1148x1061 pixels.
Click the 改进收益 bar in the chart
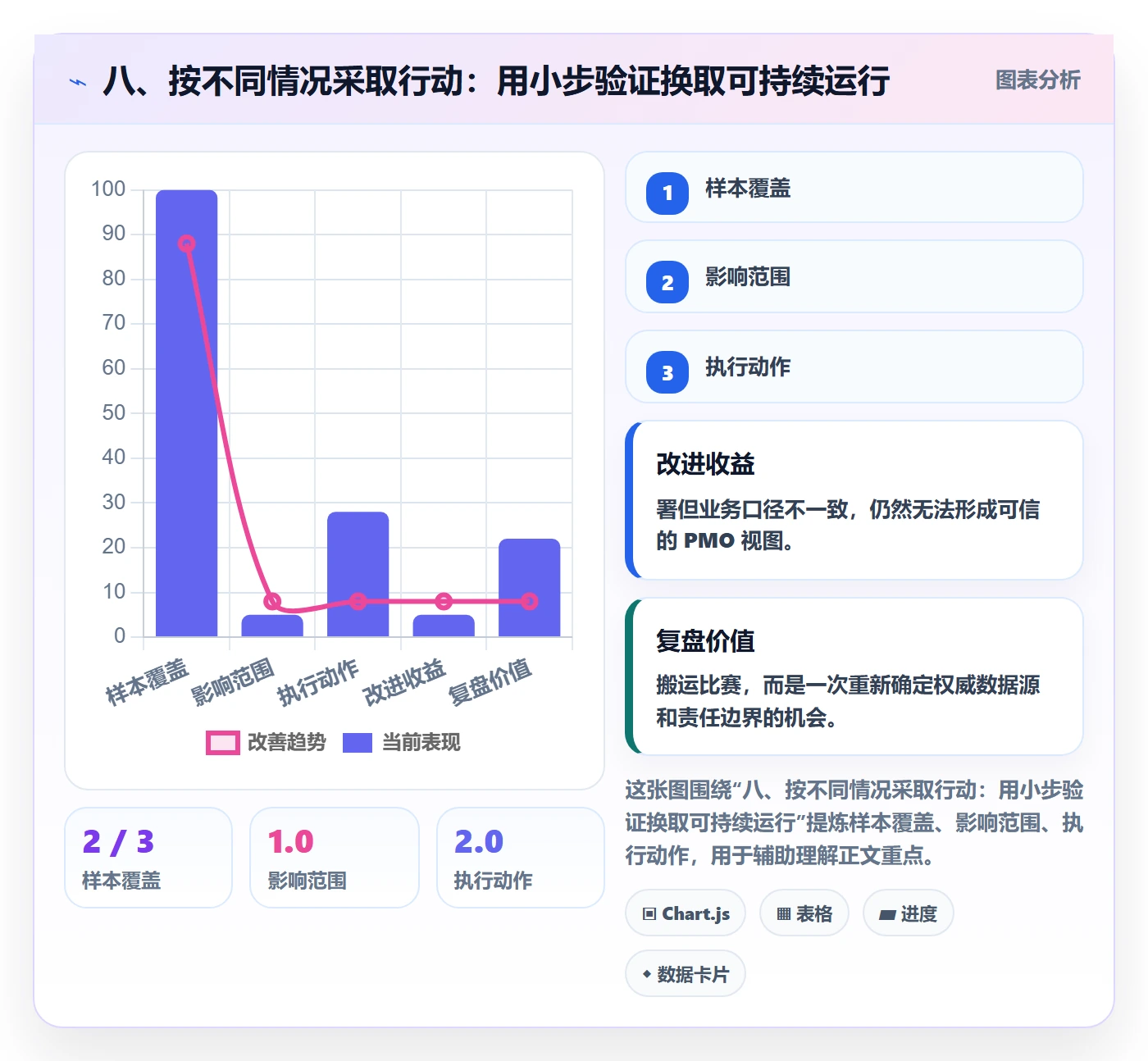tap(444, 626)
